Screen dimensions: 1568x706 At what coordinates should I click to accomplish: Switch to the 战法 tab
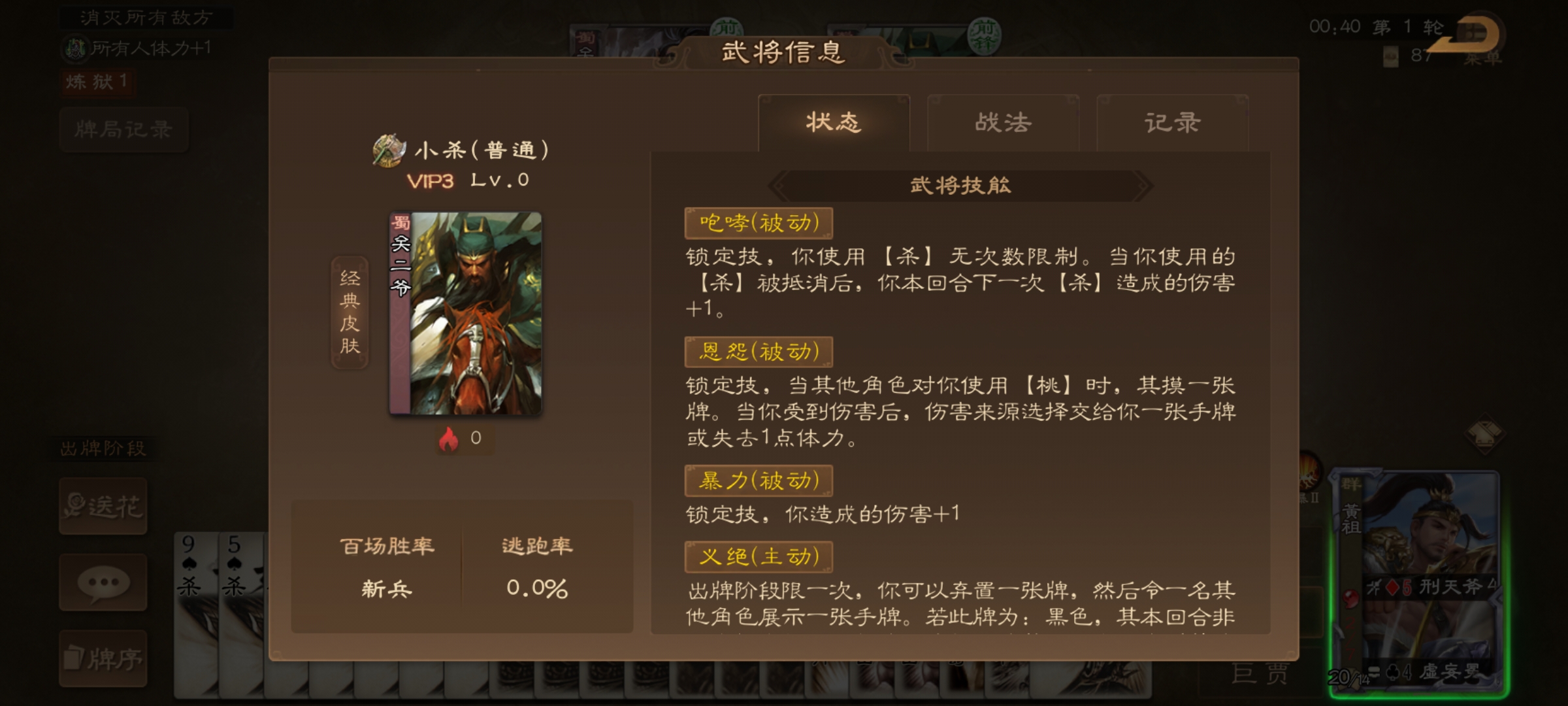click(1003, 123)
